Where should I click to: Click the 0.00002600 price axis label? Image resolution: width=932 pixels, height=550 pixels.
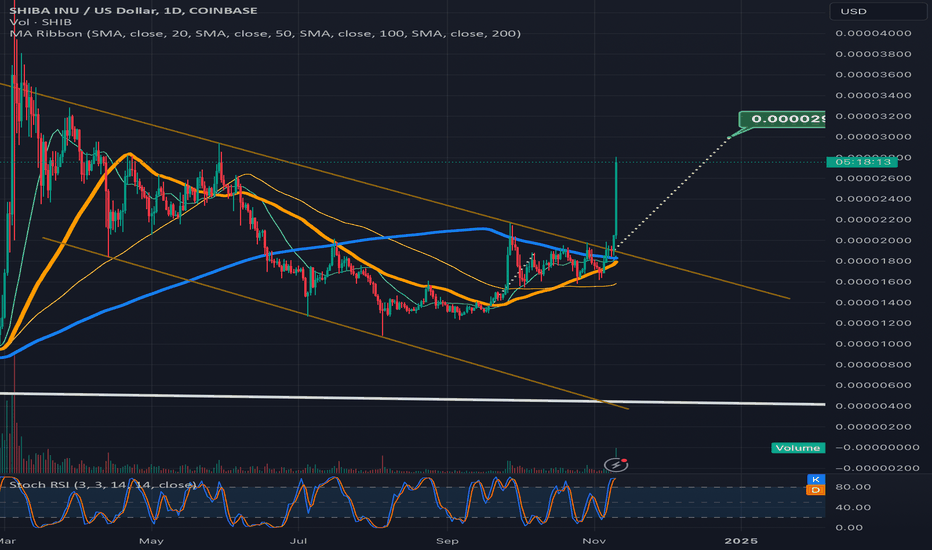point(873,178)
